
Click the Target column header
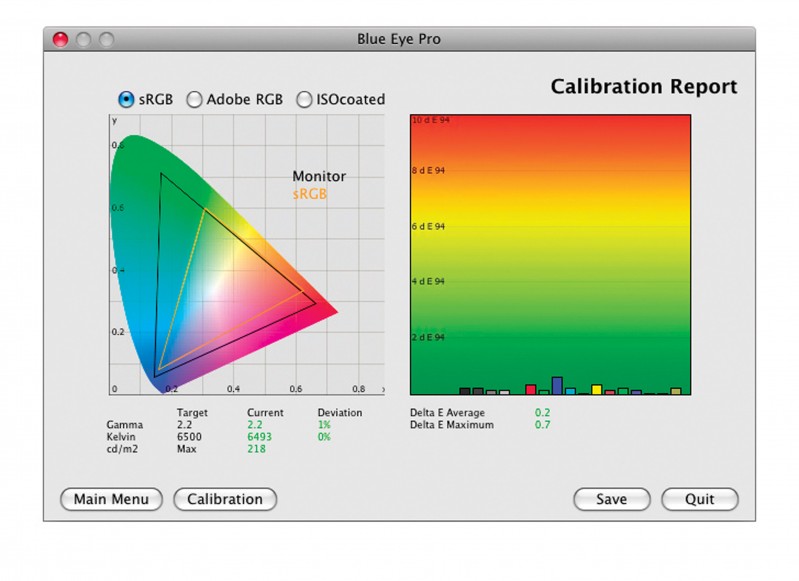[x=192, y=412]
